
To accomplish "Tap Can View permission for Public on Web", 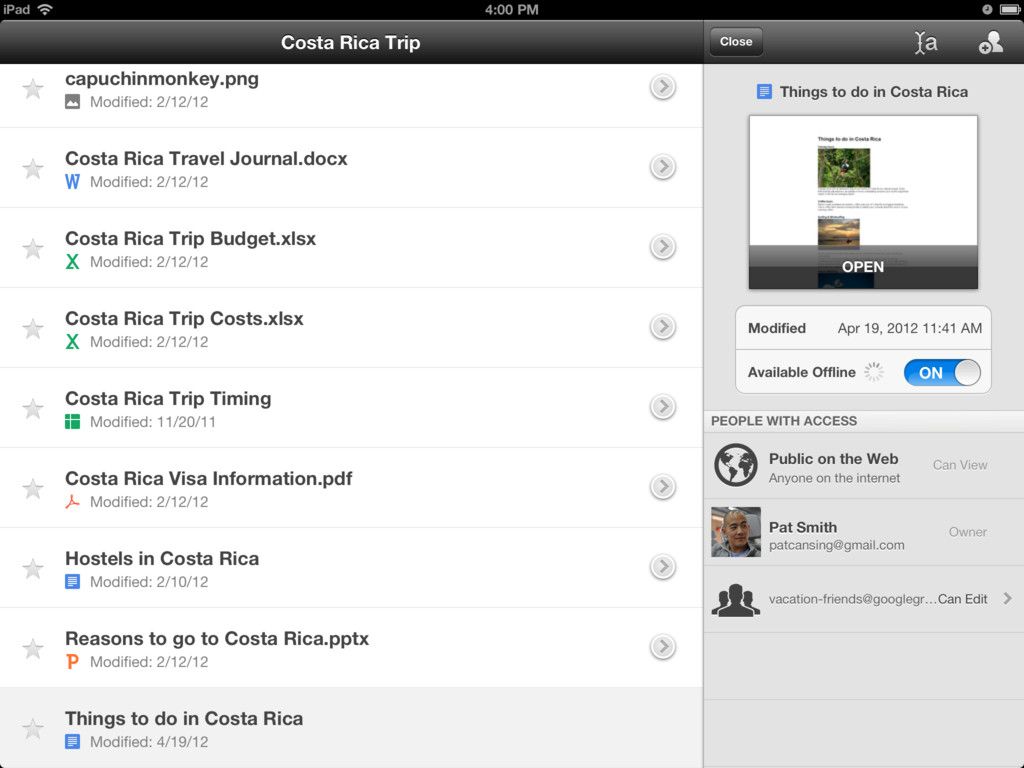I will pyautogui.click(x=960, y=465).
